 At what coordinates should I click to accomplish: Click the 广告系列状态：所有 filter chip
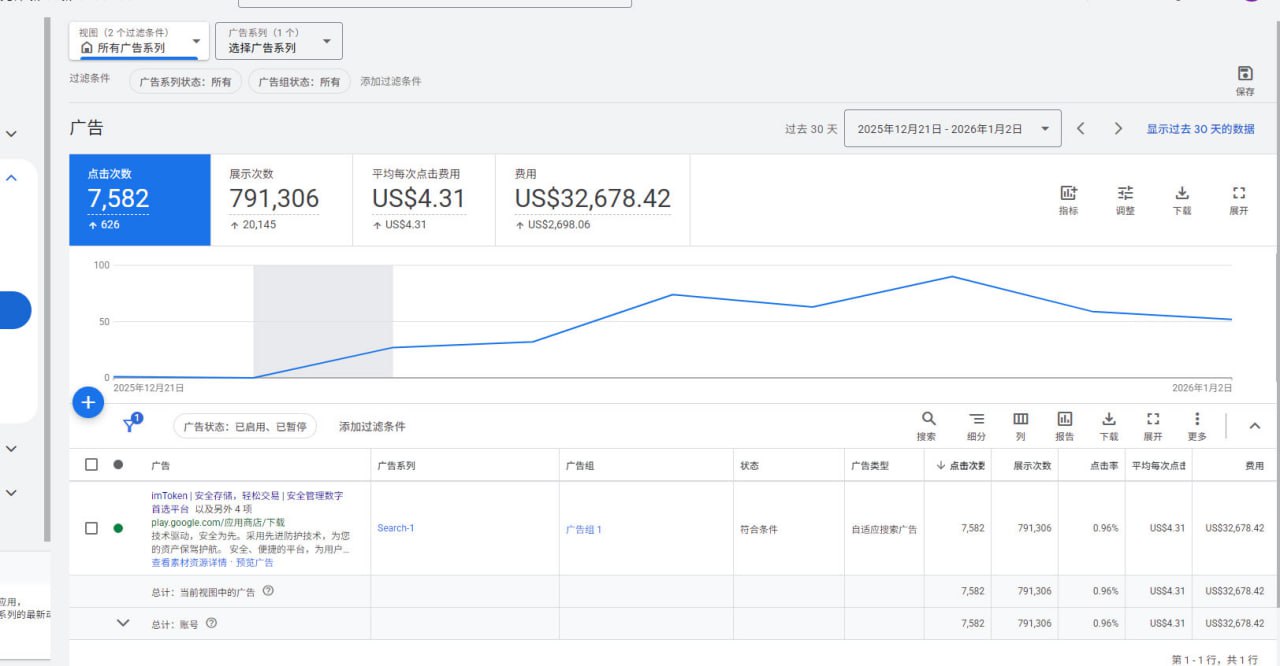185,82
